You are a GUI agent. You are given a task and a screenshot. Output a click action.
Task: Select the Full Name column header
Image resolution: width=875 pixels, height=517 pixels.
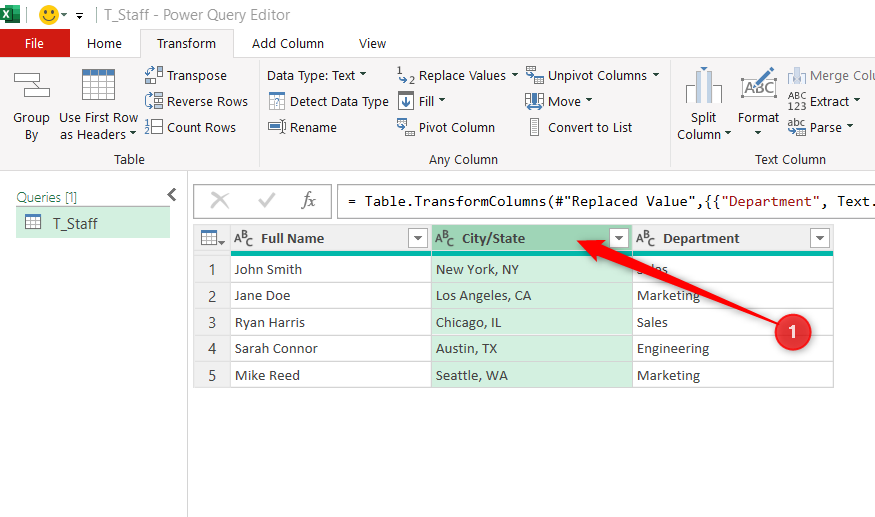[x=331, y=238]
